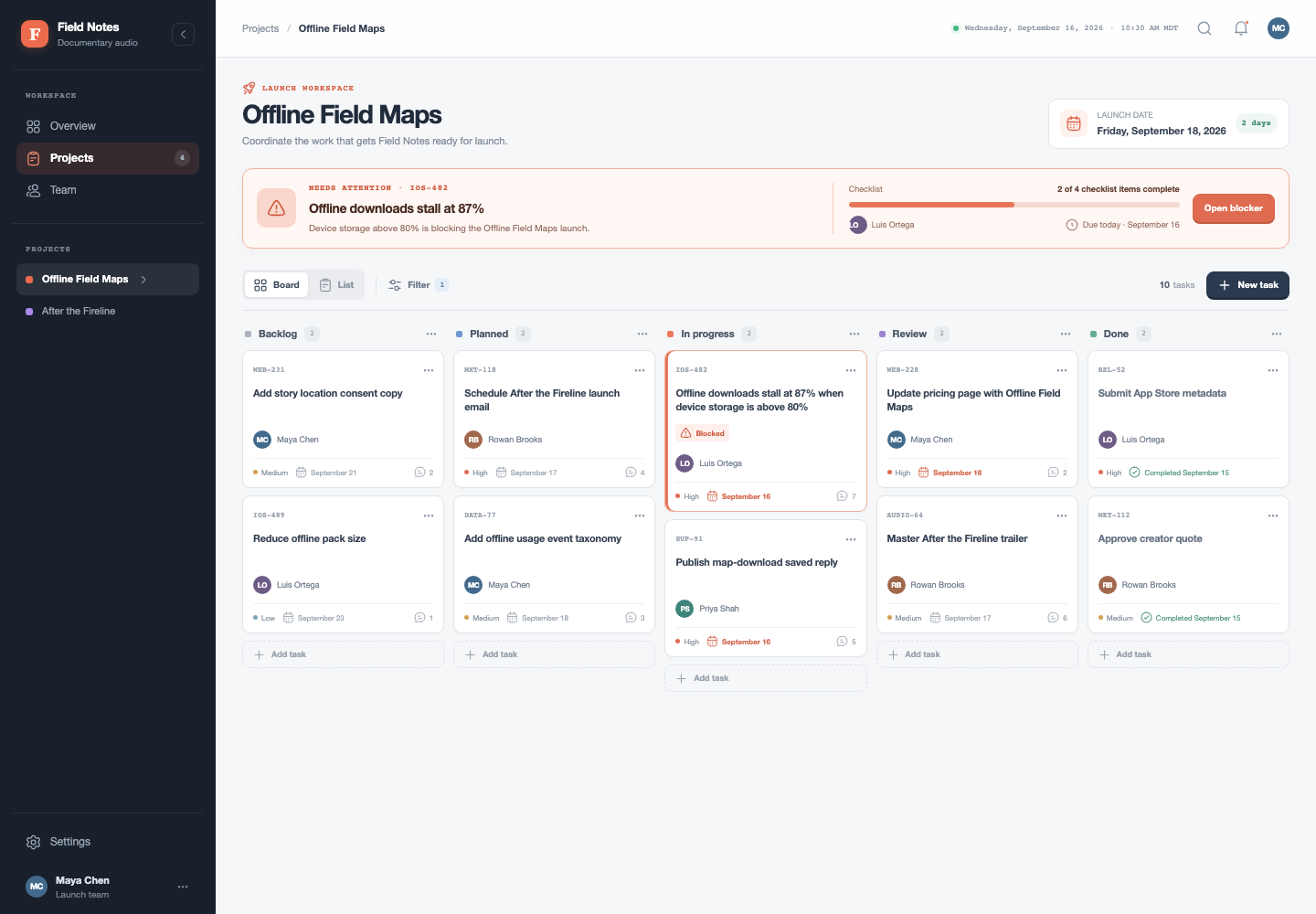Open IOS-482 card options menu

coord(851,370)
